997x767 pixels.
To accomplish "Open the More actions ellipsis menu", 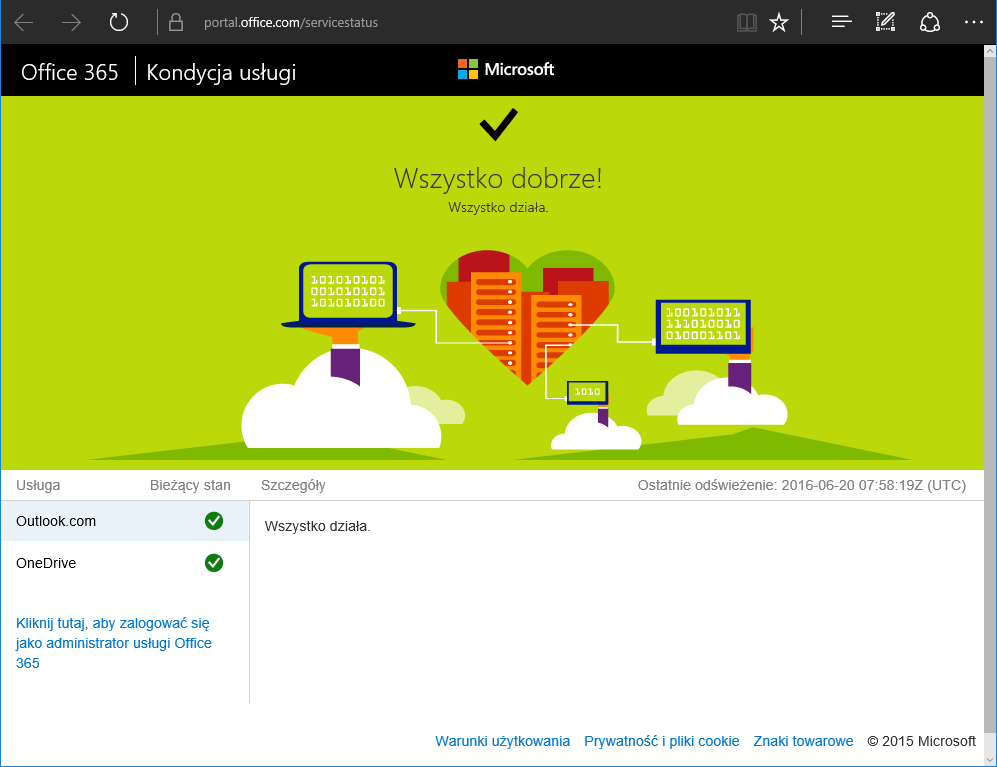I will click(973, 22).
